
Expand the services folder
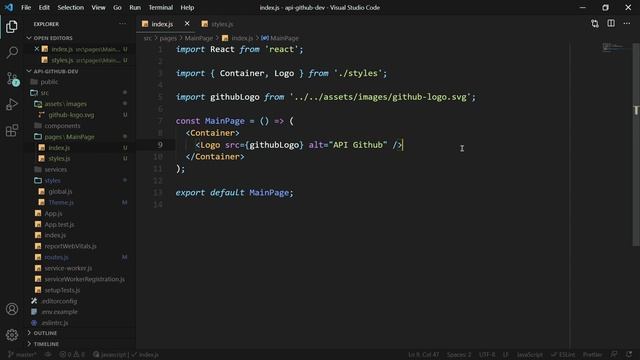(56, 169)
